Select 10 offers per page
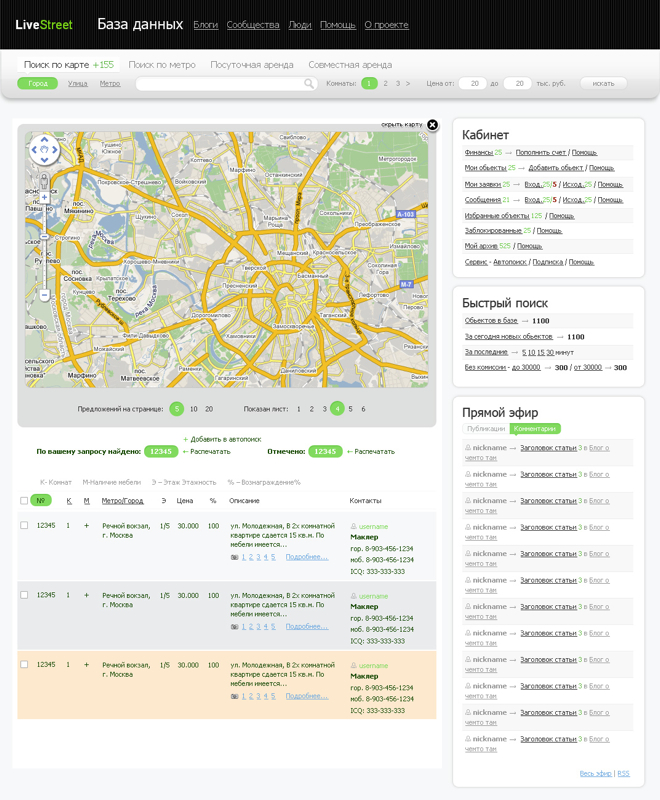The width and height of the screenshot is (660, 800). point(194,409)
